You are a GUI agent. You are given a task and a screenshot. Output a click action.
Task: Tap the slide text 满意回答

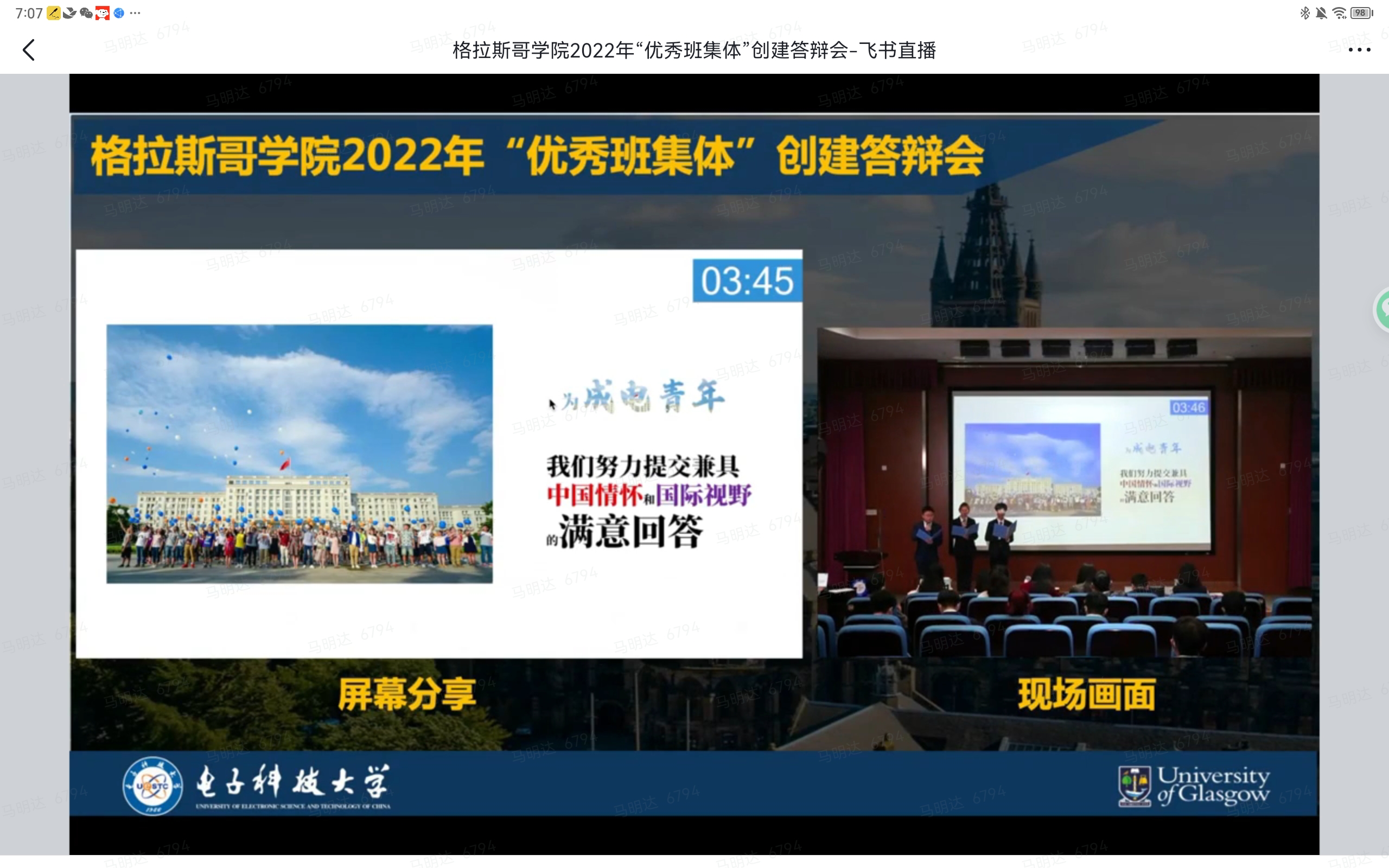[x=630, y=531]
